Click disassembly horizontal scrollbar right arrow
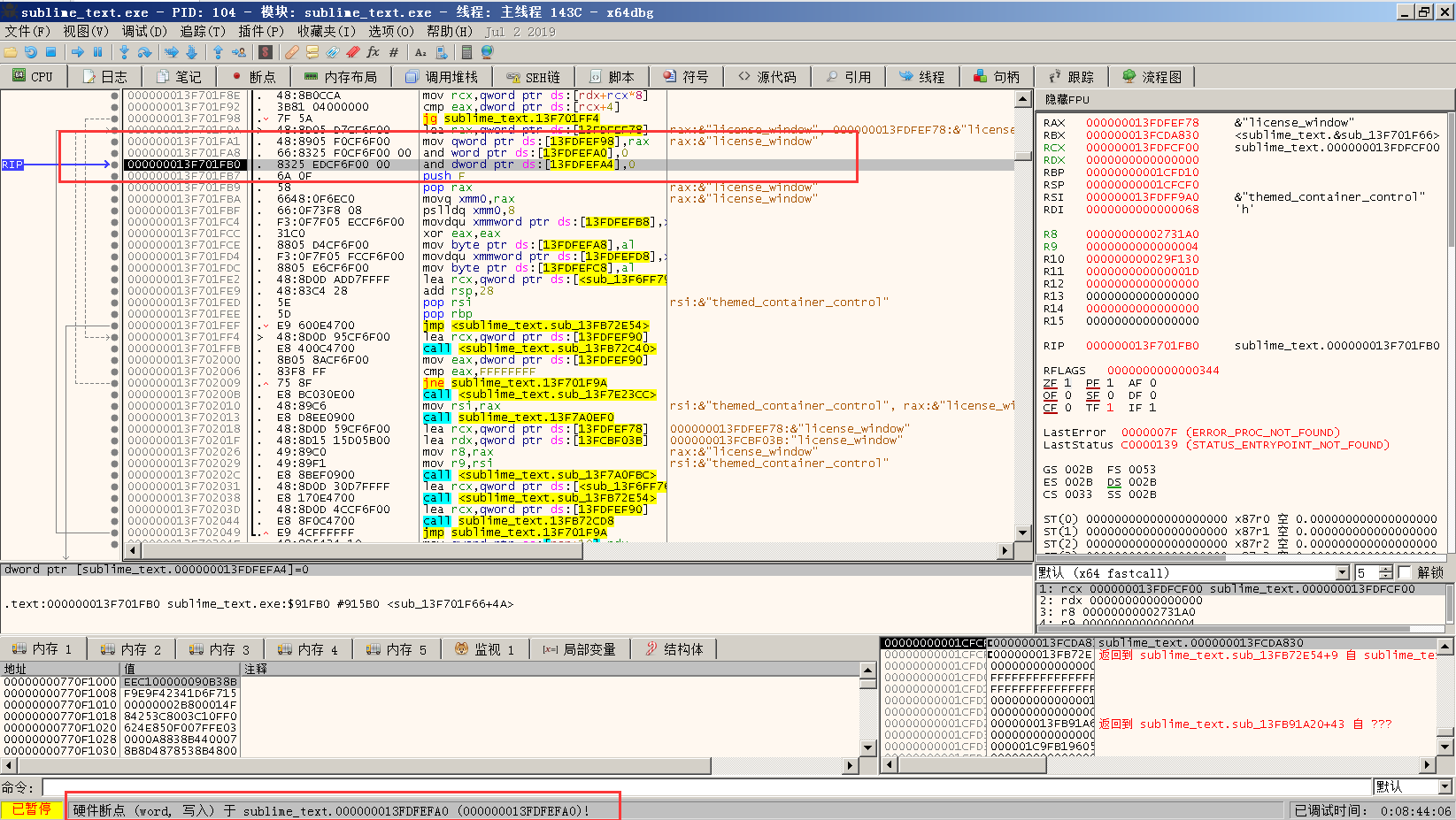The height and width of the screenshot is (820, 1456). [1005, 550]
